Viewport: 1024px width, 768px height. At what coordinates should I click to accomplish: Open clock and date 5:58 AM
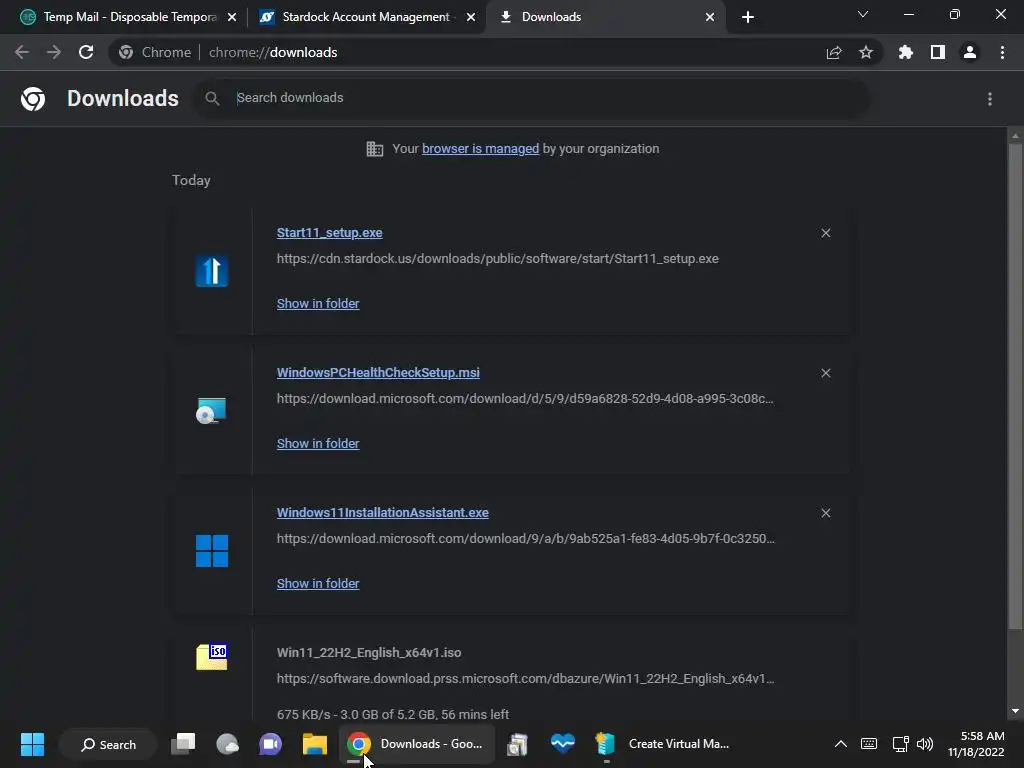(976, 744)
